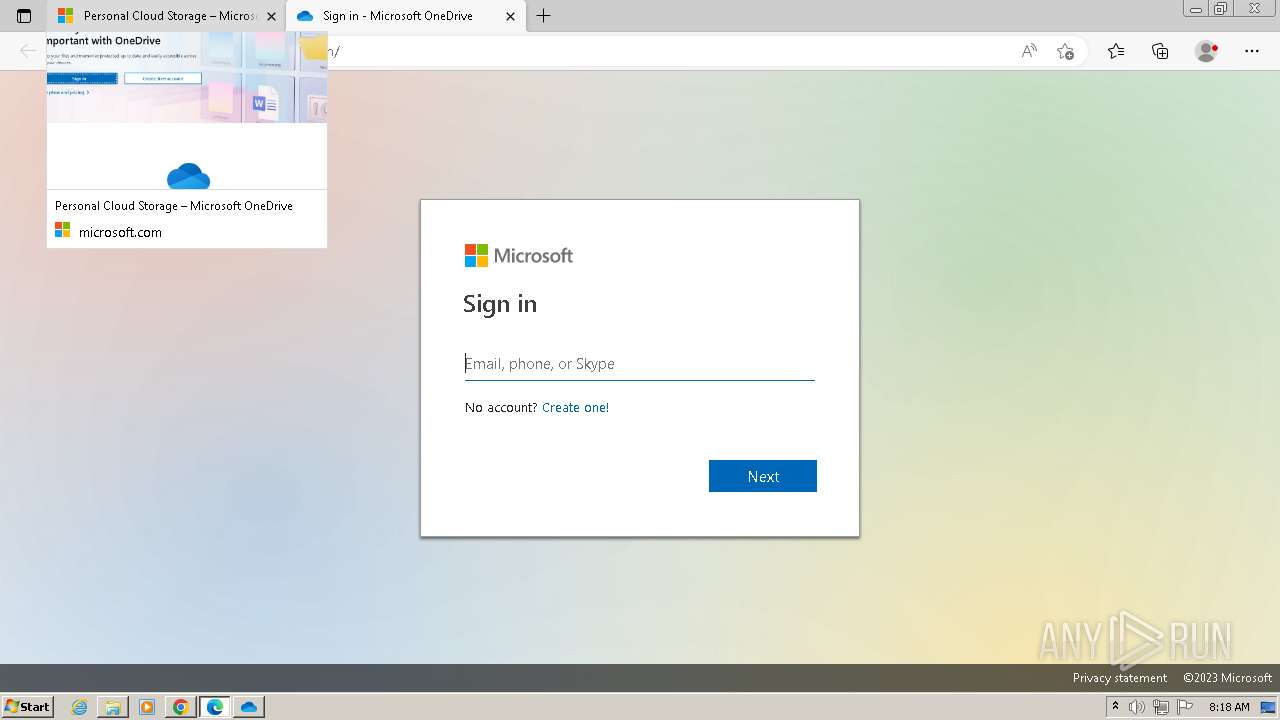Open the Collections icon
The height and width of the screenshot is (720, 1280).
pyautogui.click(x=1160, y=51)
